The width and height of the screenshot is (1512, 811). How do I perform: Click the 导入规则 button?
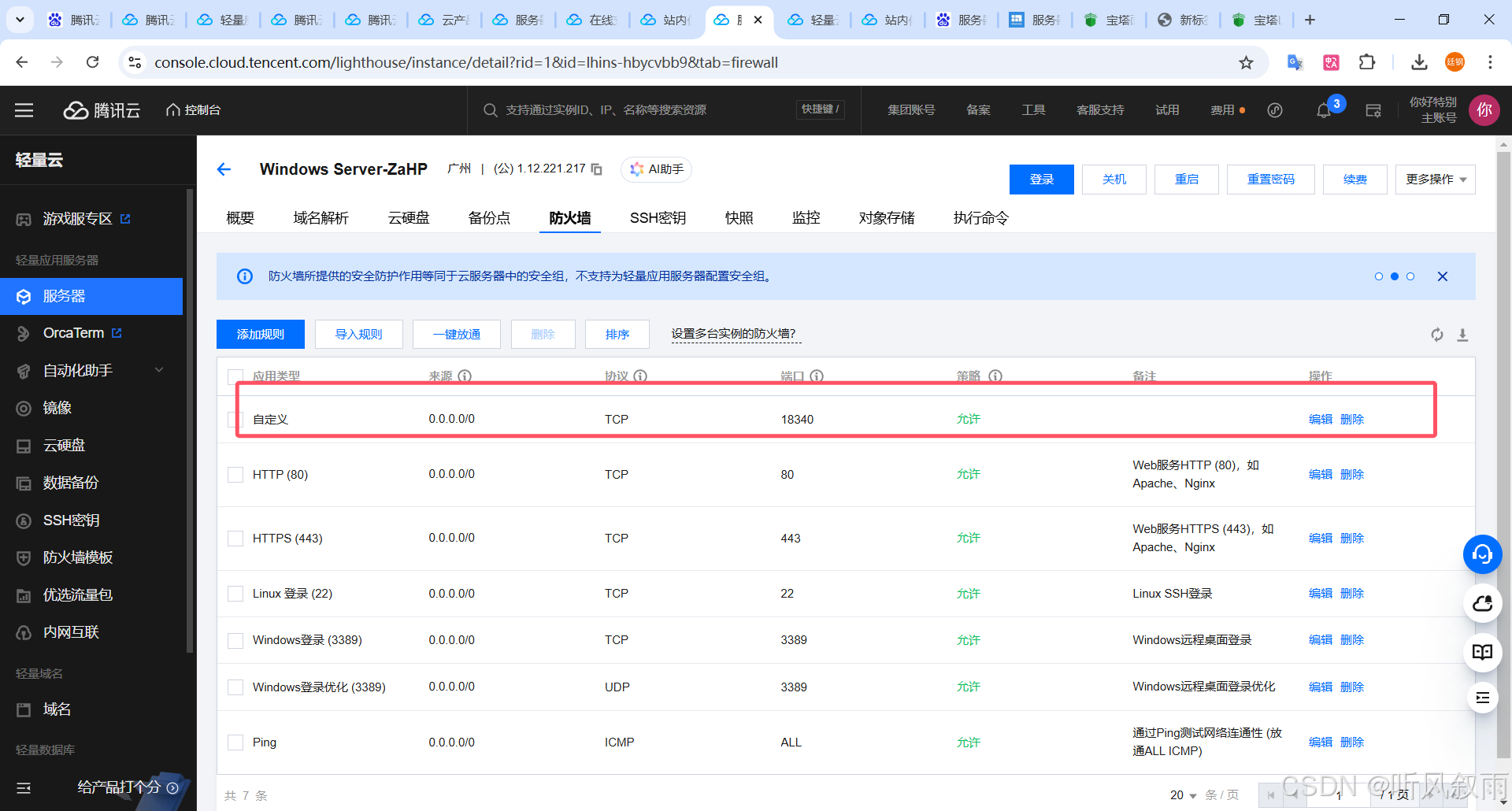click(x=358, y=335)
